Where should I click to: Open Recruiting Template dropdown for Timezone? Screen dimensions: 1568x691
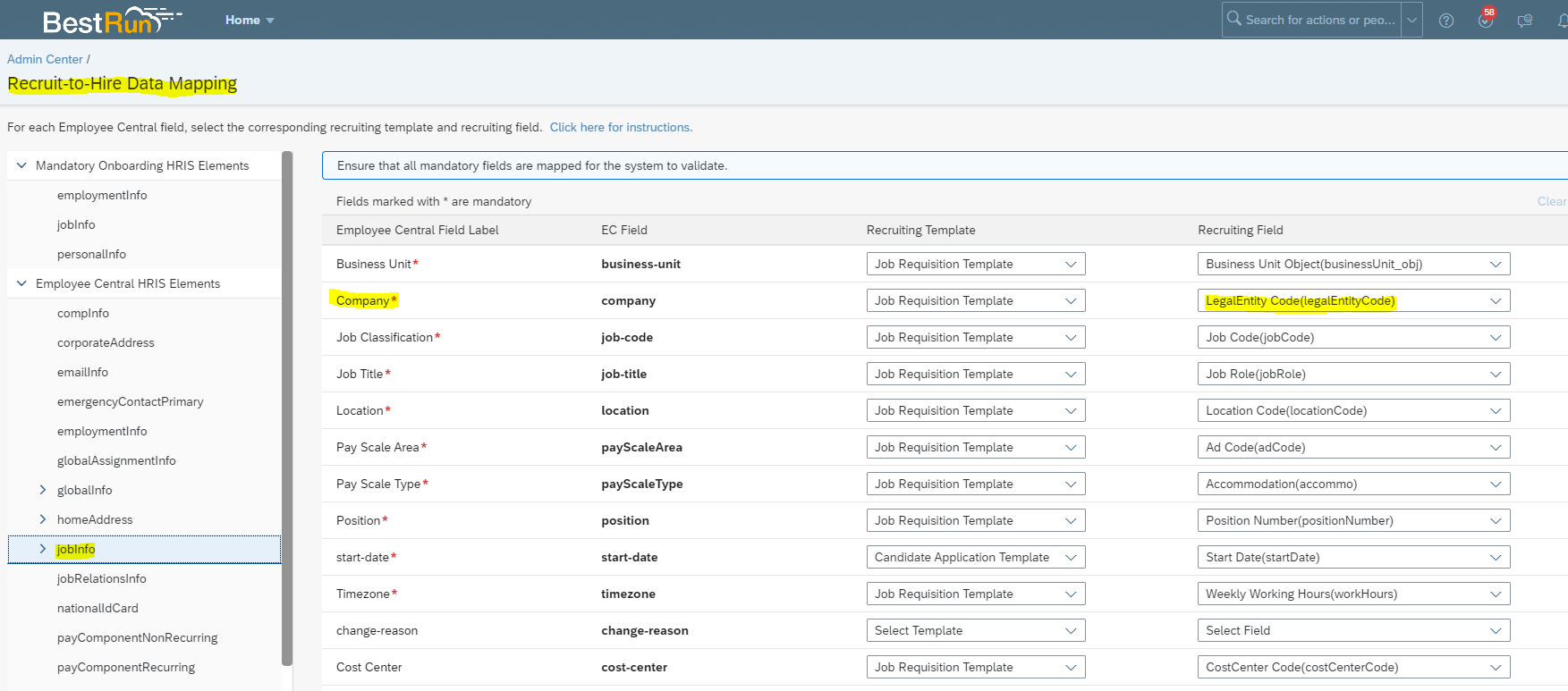(976, 594)
